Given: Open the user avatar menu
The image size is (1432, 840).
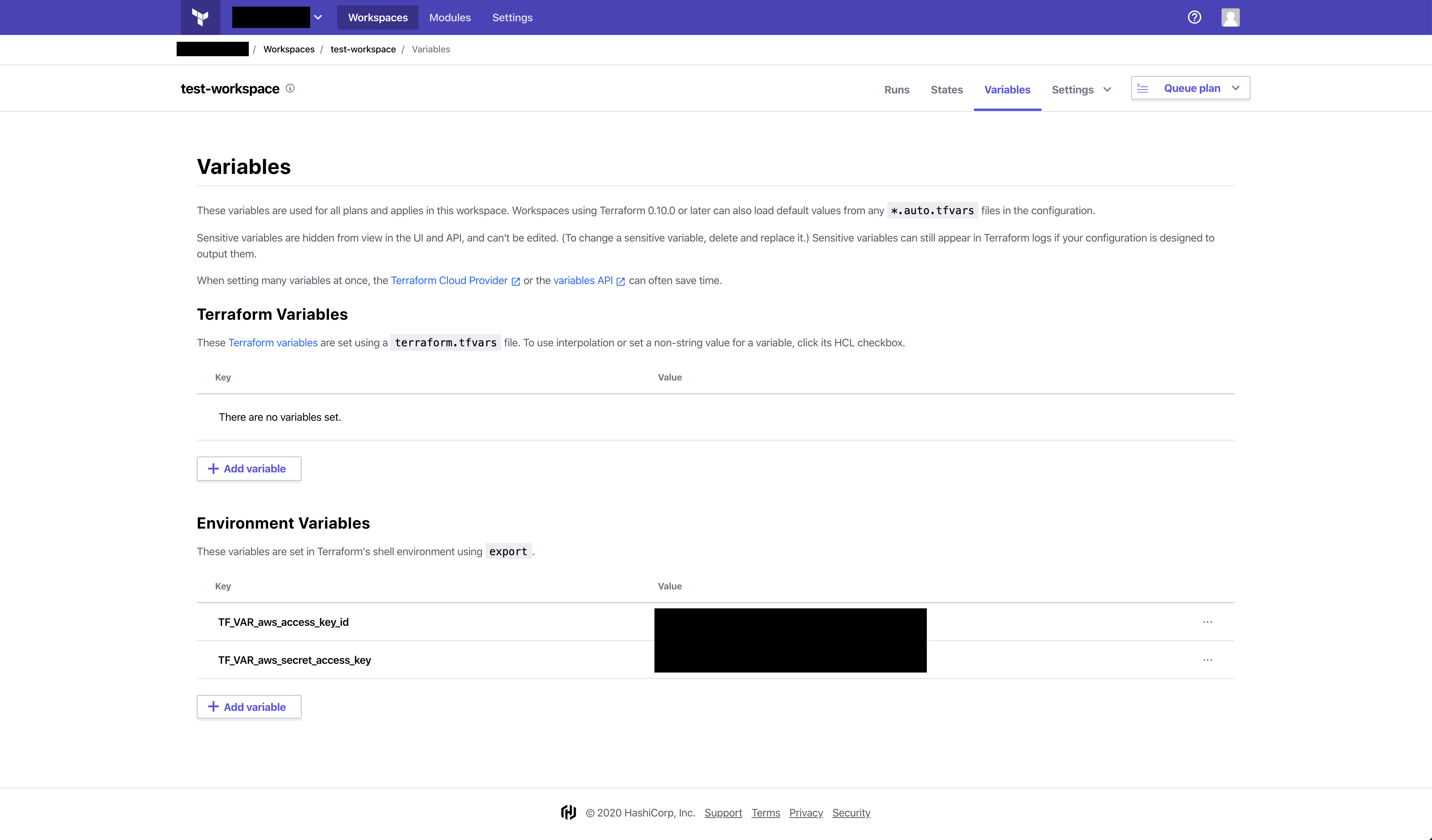Looking at the screenshot, I should (1230, 17).
